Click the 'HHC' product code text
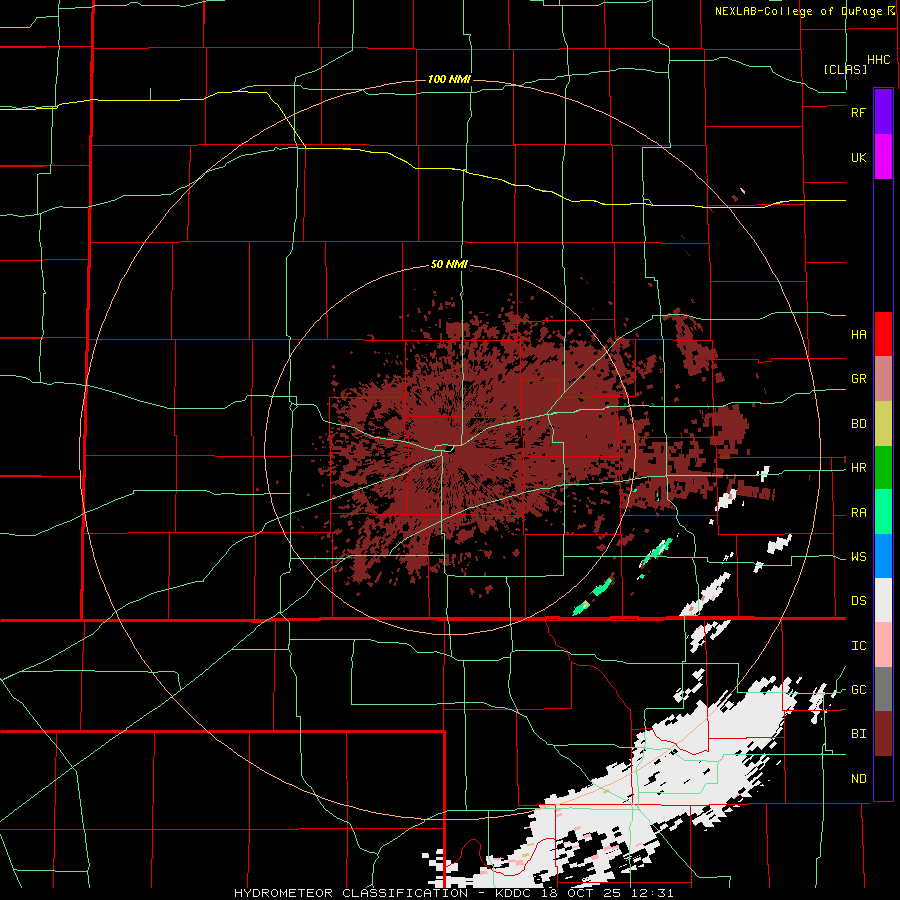The width and height of the screenshot is (900, 900). 879,60
